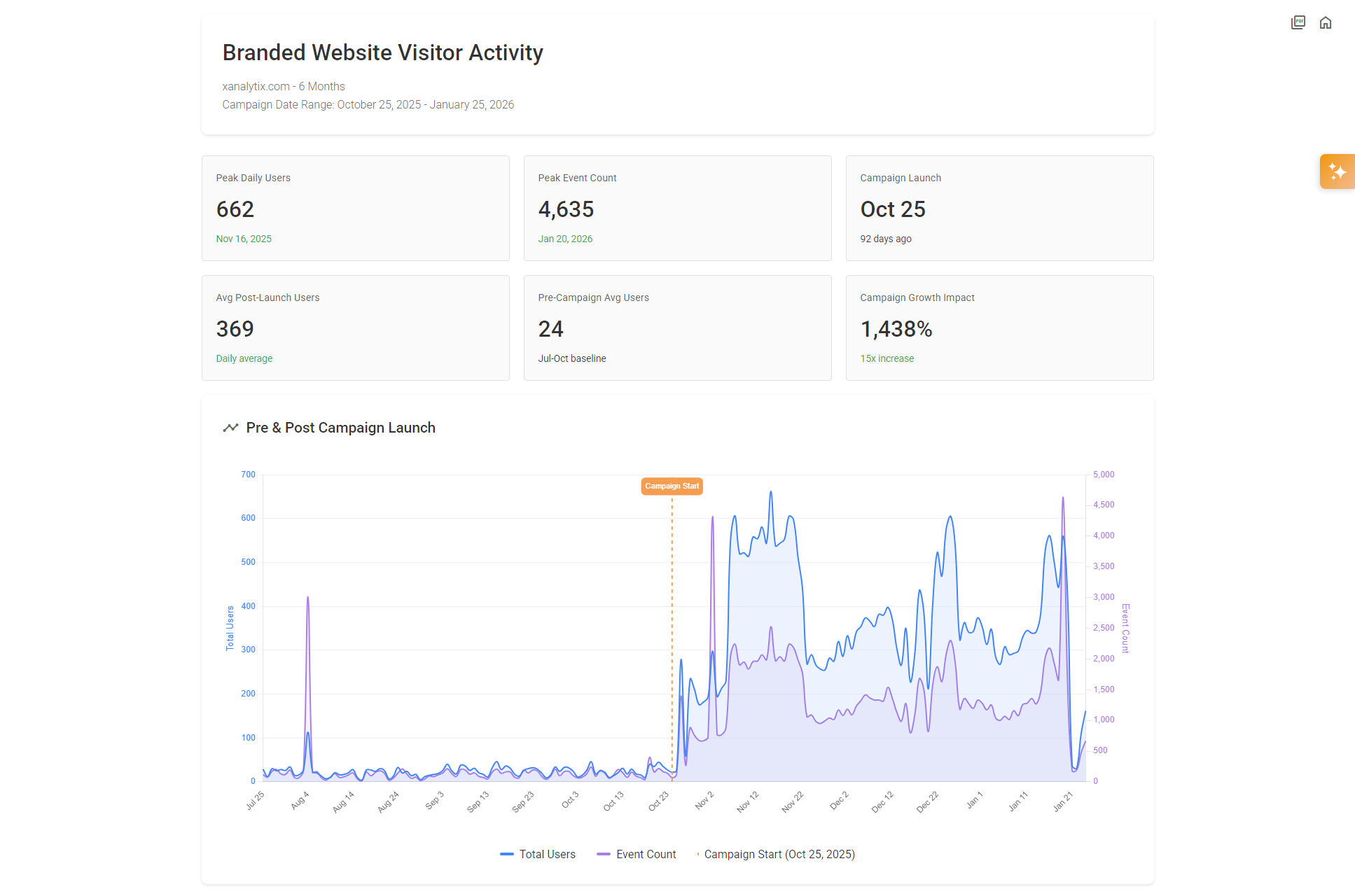Click the Nov 16, 2025 date label

pos(244,238)
